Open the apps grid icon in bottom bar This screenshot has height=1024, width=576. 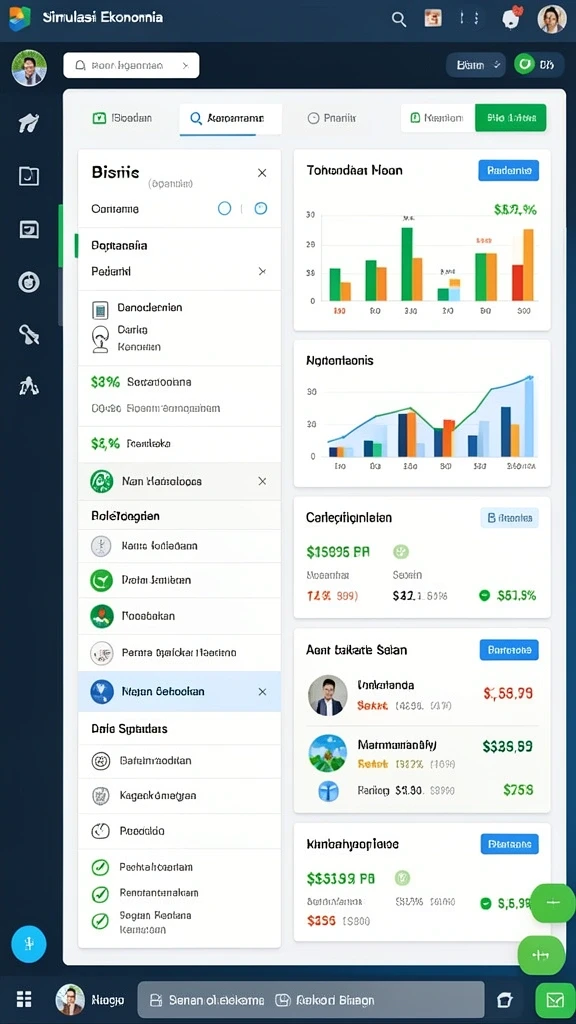tap(24, 999)
